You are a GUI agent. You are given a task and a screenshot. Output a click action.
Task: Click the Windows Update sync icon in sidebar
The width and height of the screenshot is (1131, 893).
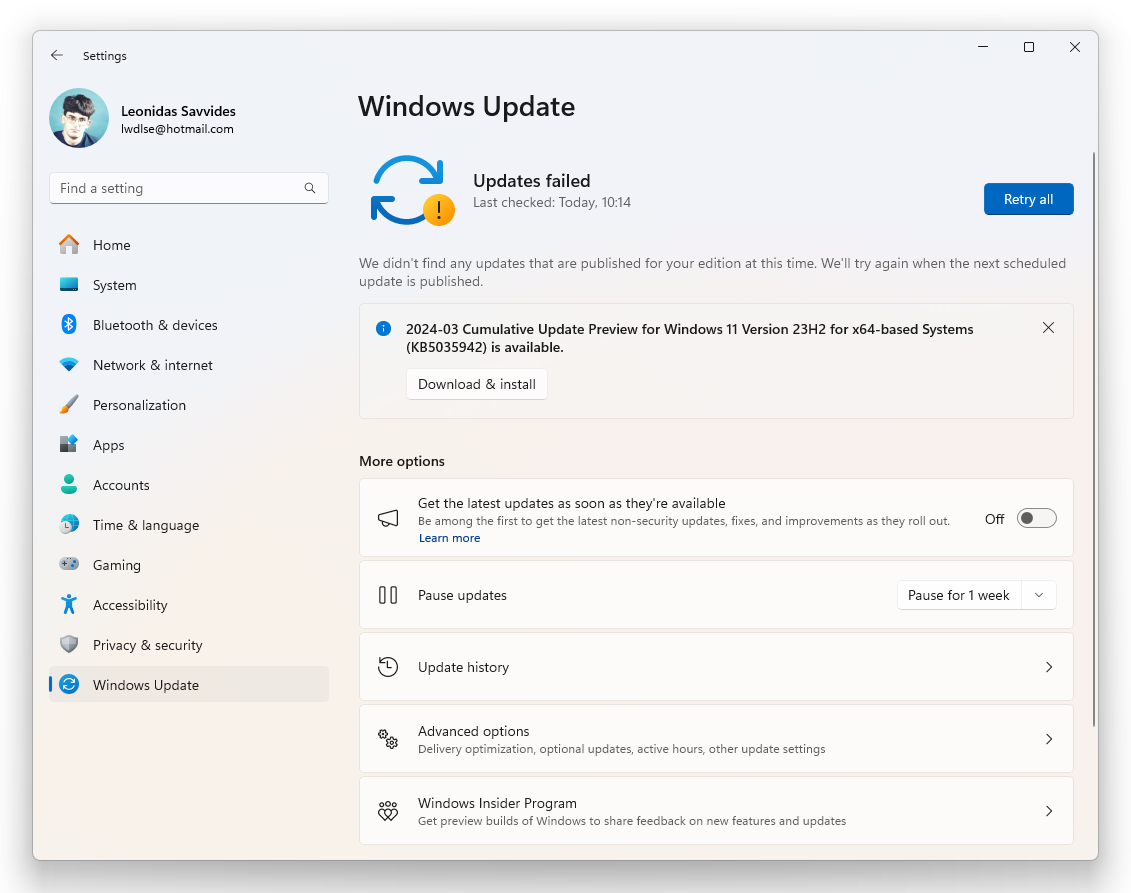(69, 685)
